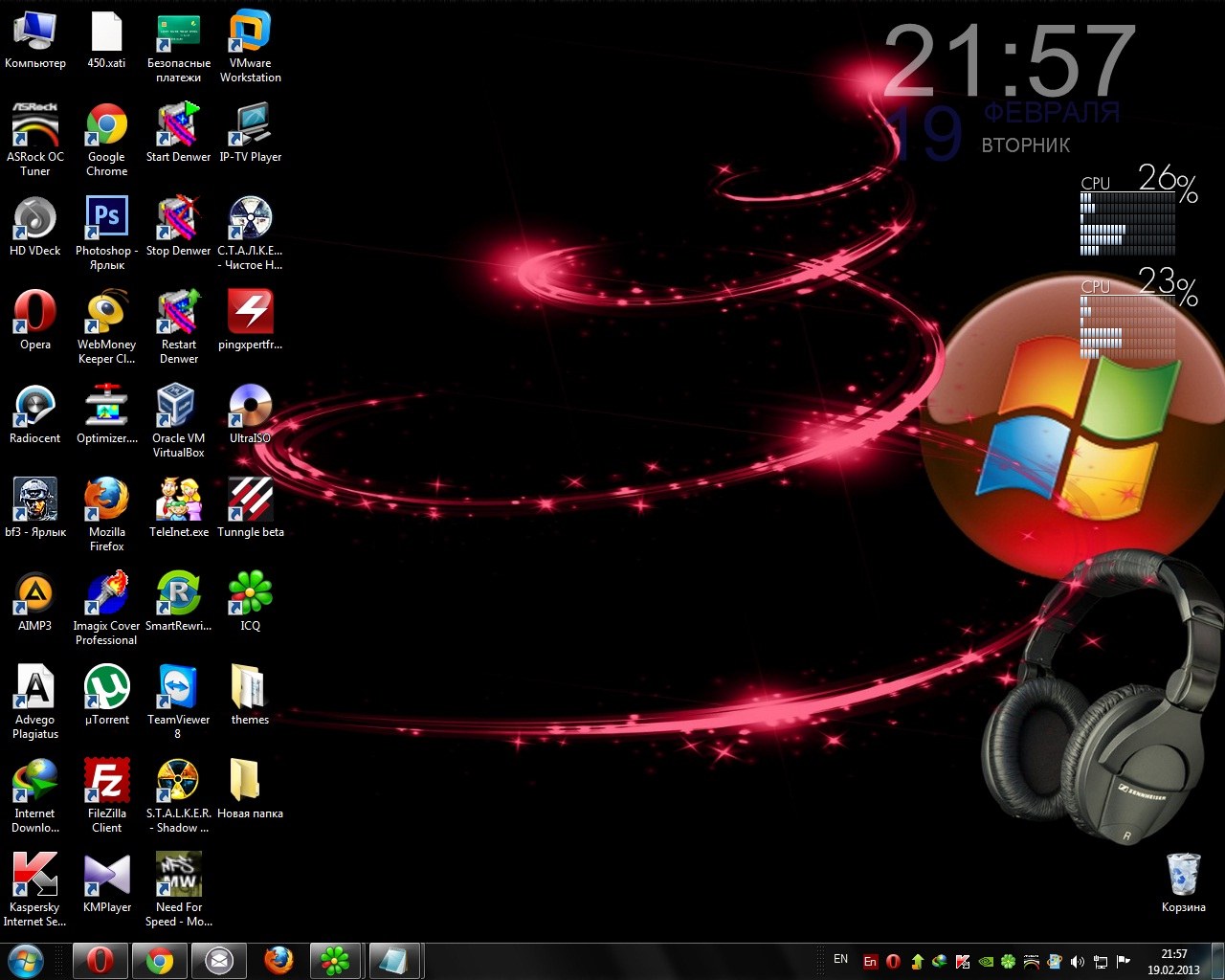
Task: Click the Action Center flag tray icon
Action: click(1124, 961)
